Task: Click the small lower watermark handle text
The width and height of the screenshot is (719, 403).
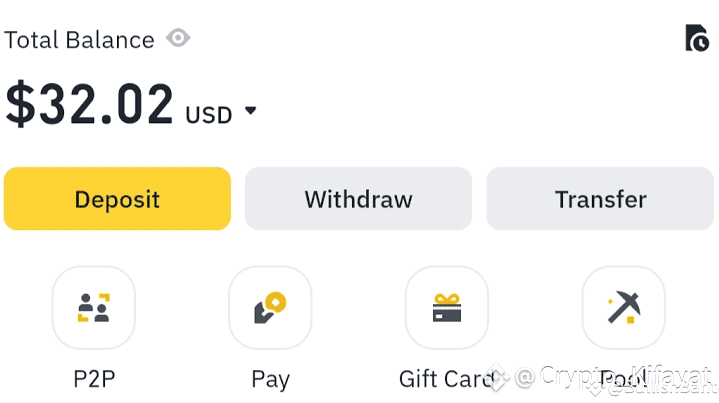Action: pos(663,389)
